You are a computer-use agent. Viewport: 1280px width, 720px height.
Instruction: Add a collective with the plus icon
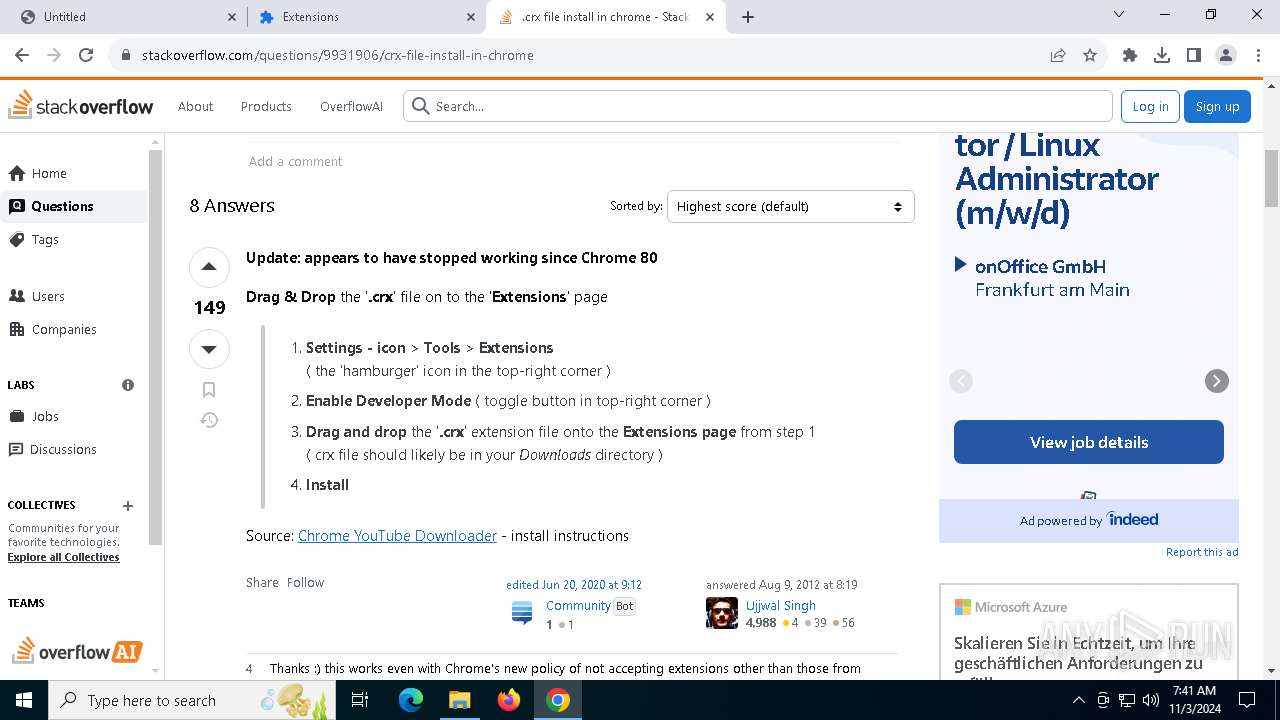click(x=128, y=506)
